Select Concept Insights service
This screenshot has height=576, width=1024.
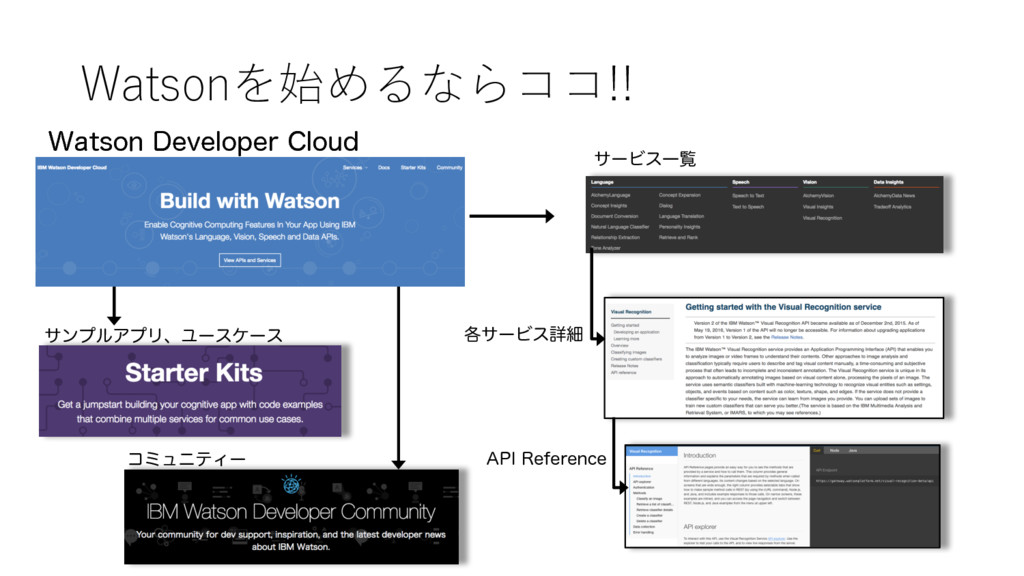(609, 206)
